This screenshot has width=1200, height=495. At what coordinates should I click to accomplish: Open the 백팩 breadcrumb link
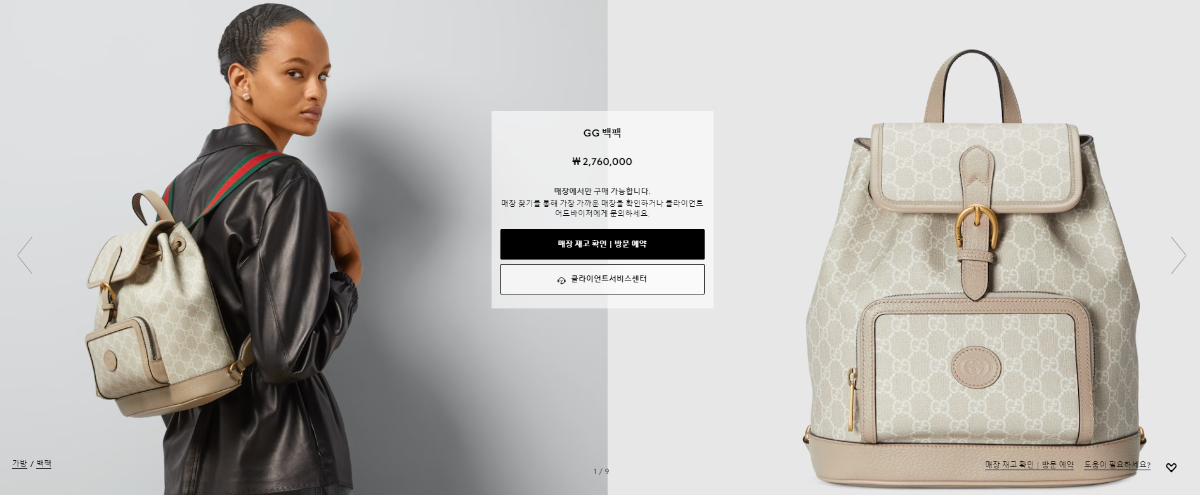pyautogui.click(x=44, y=464)
